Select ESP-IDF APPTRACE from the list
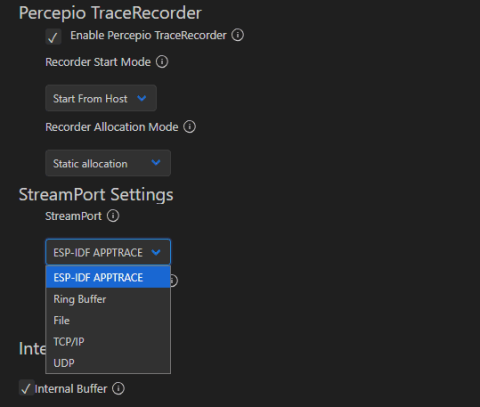Viewport: 480px width, 407px height. pyautogui.click(x=108, y=277)
